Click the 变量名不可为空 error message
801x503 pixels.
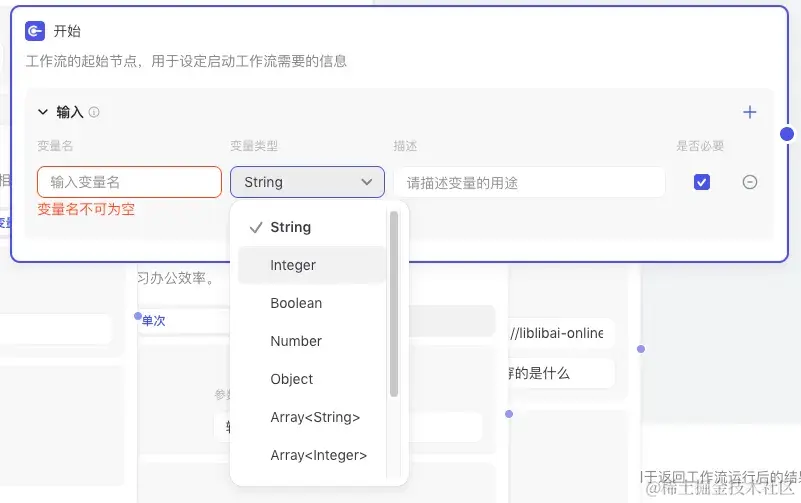86,209
